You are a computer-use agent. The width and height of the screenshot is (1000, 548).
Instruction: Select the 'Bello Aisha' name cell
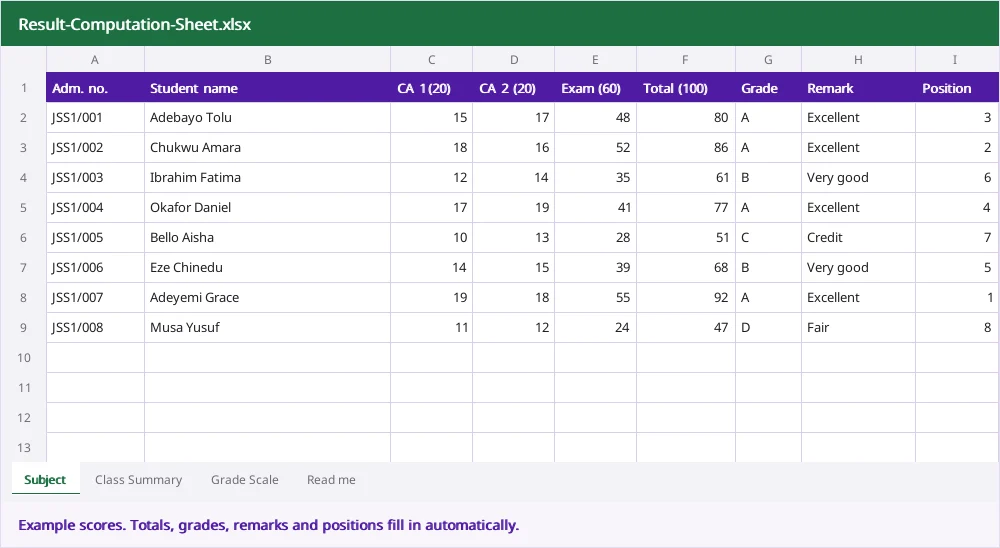click(x=267, y=237)
